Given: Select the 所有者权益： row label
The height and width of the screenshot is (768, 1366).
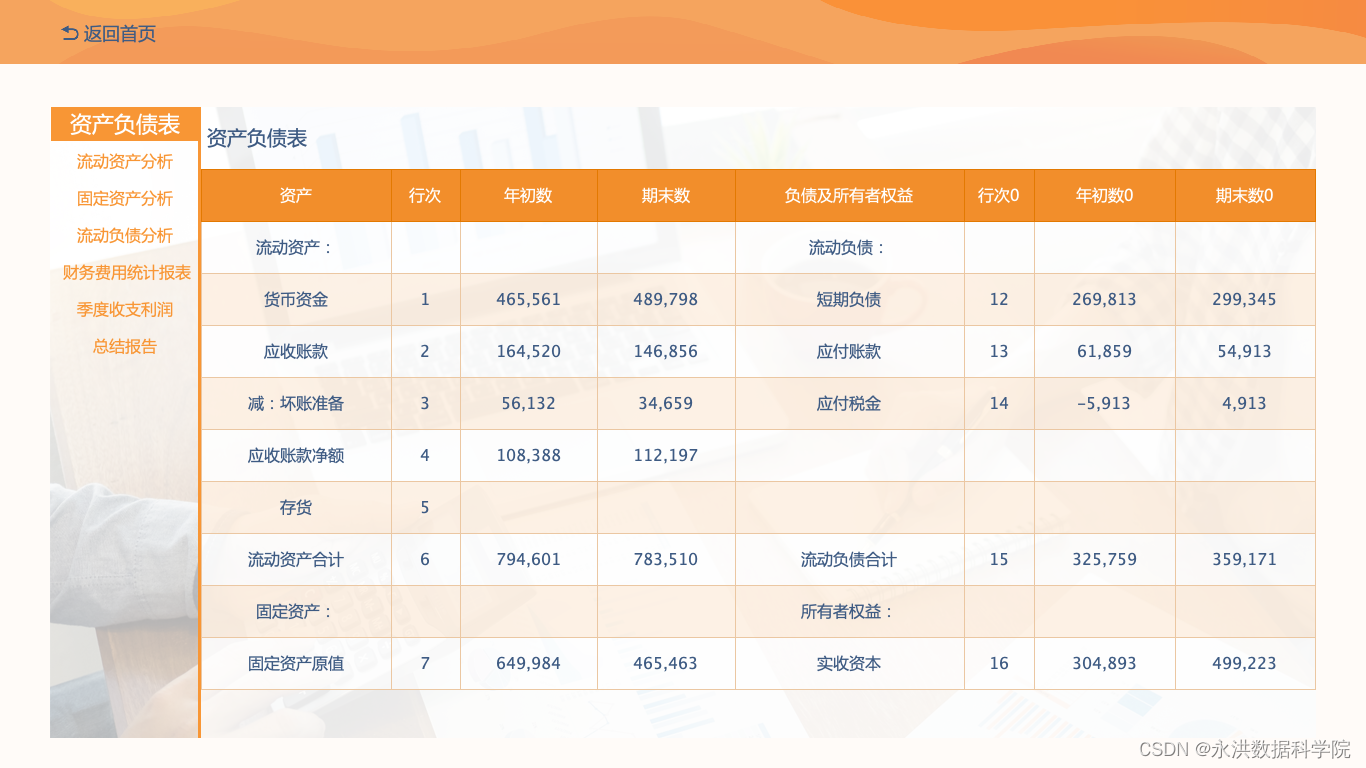Looking at the screenshot, I should [849, 611].
